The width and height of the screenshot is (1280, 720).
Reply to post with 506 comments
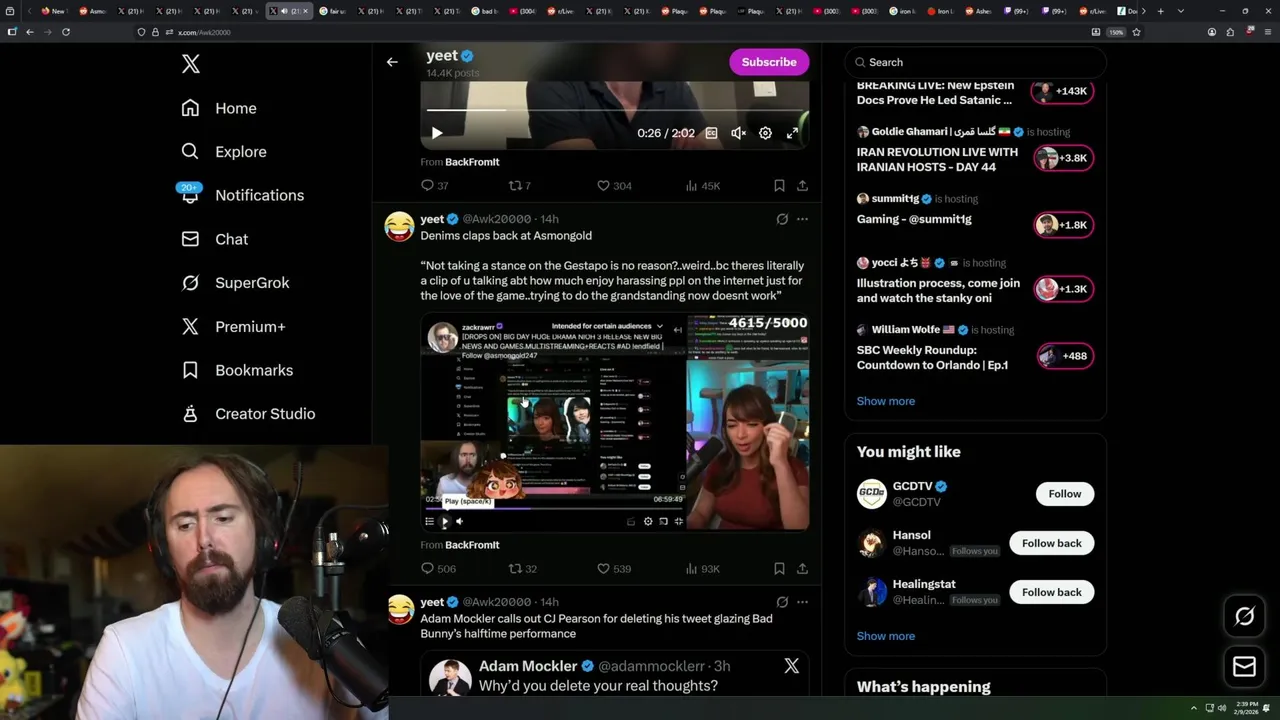(438, 569)
